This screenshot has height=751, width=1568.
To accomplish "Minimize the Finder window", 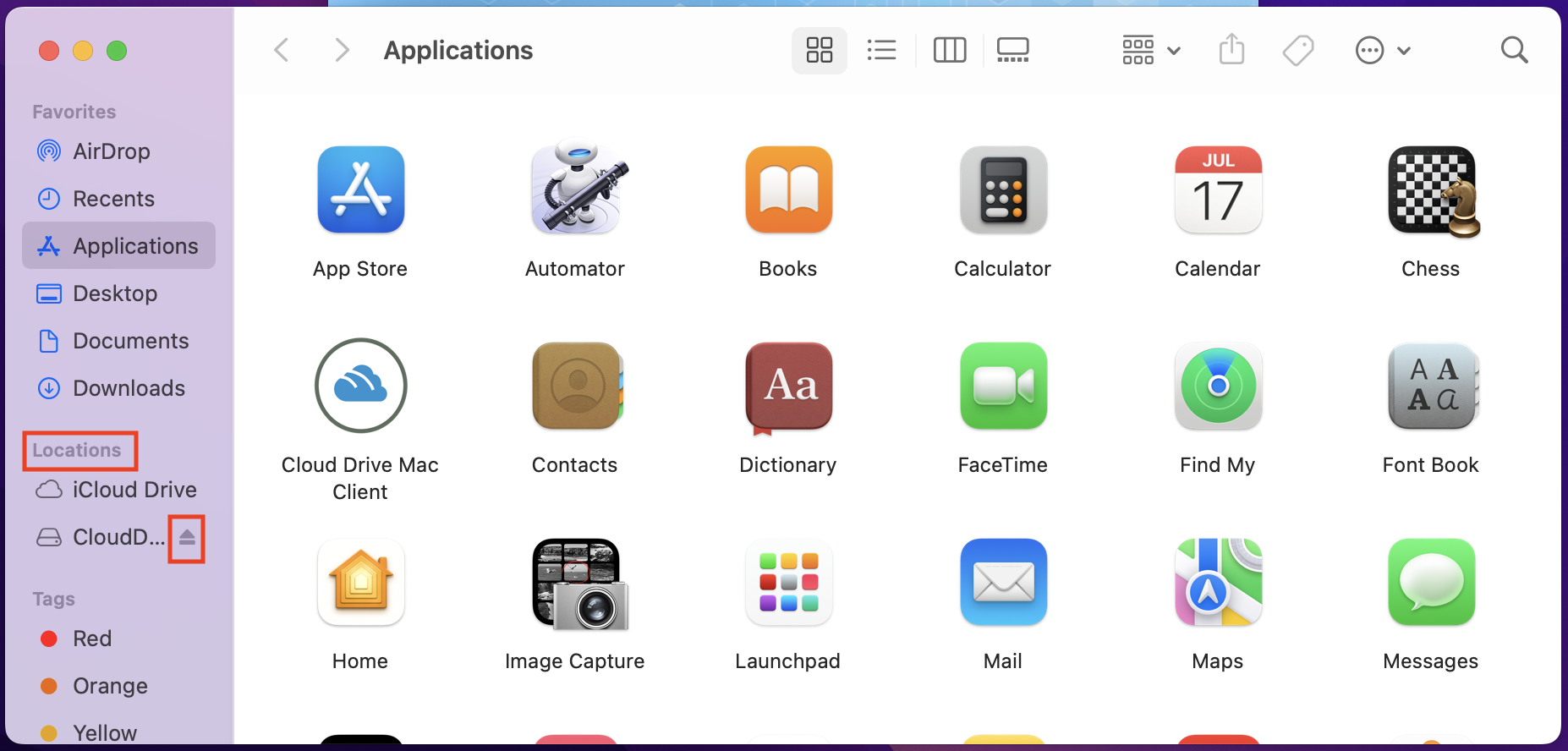I will (83, 51).
